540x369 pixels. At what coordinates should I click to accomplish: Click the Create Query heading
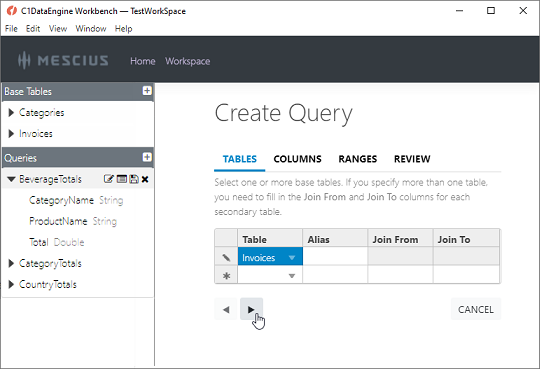click(x=284, y=113)
